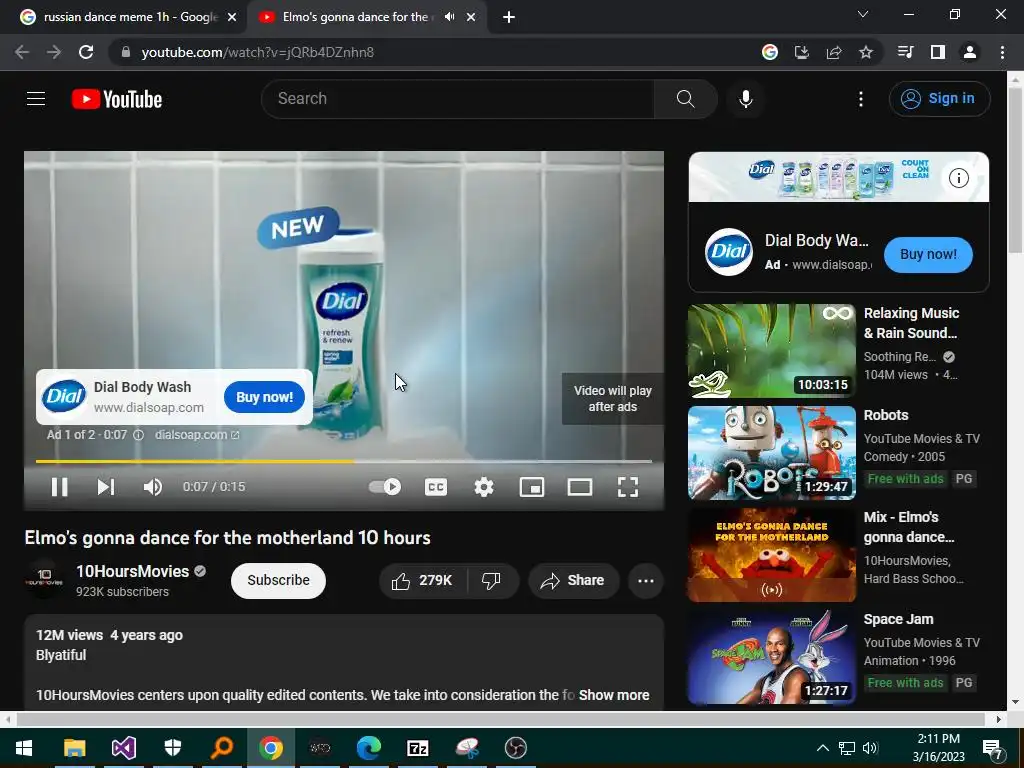The width and height of the screenshot is (1024, 768).
Task: Open media controls in Chrome toolbar
Action: pos(905,52)
